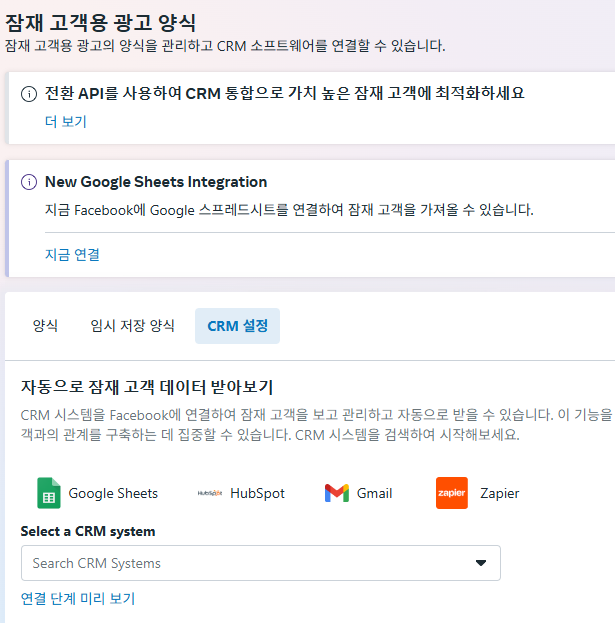Image resolution: width=615 pixels, height=623 pixels.
Task: Open the 임시 저장 양식 tab
Action: [x=132, y=326]
